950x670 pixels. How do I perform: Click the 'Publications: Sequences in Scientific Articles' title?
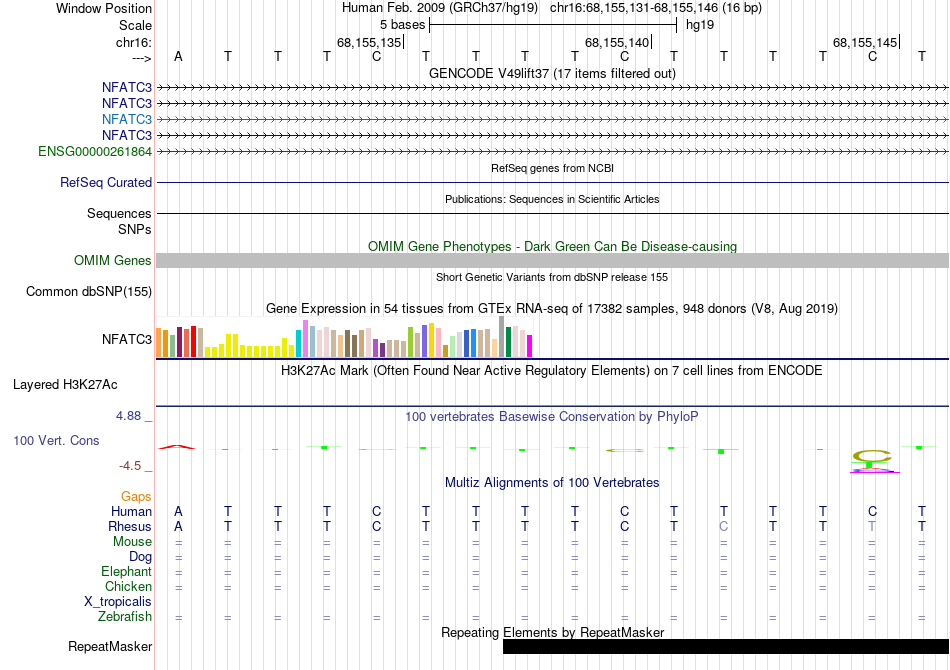tap(552, 199)
